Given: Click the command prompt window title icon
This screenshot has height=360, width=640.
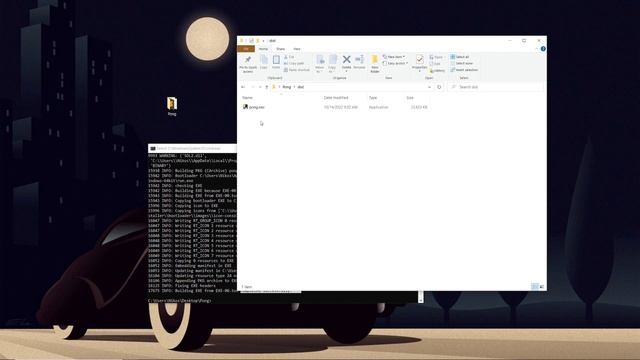Looking at the screenshot, I should 153,149.
